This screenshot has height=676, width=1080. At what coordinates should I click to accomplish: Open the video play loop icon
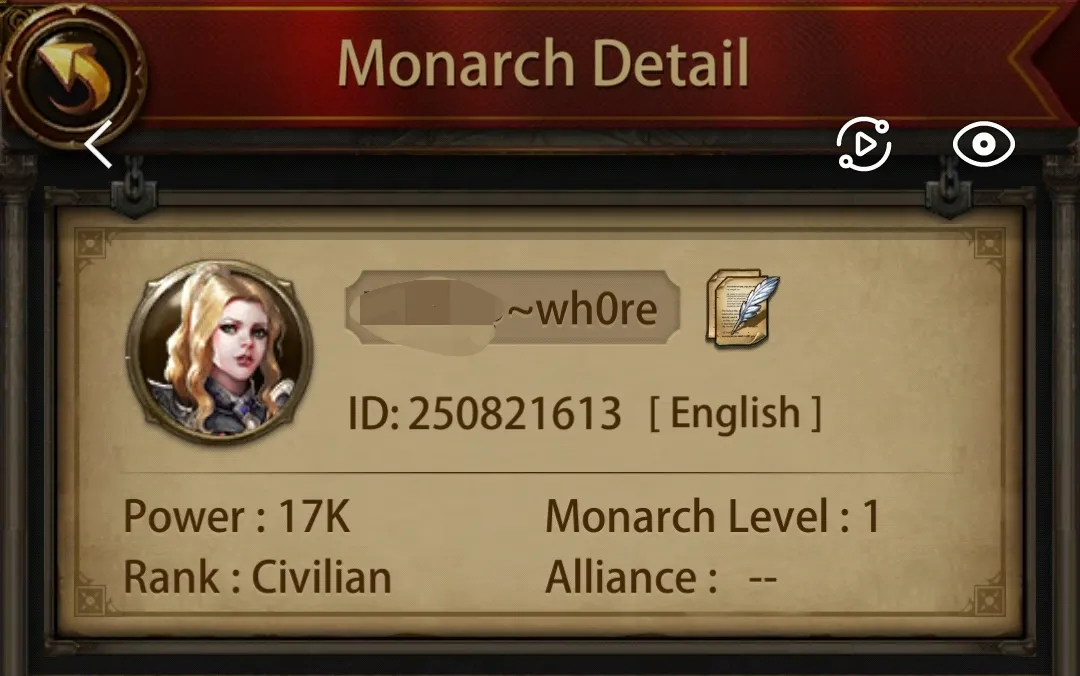tap(863, 144)
